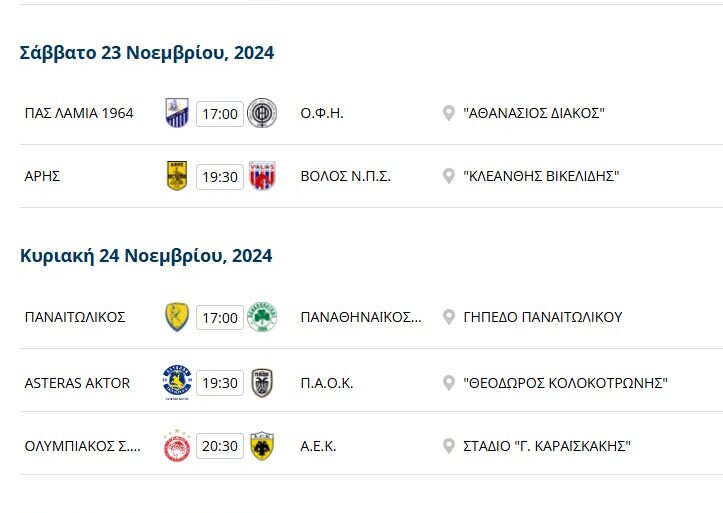The image size is (723, 513).
Task: Open the ΠΑΝΑΙΤΩΛΙΚΟΣ team link
Action: [75, 317]
